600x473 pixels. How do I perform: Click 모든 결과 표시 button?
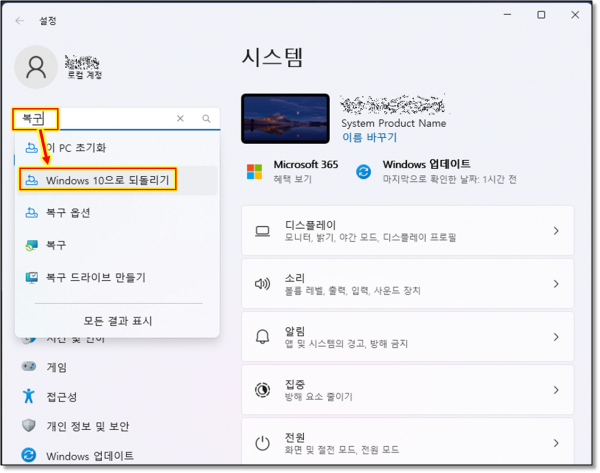(117, 321)
